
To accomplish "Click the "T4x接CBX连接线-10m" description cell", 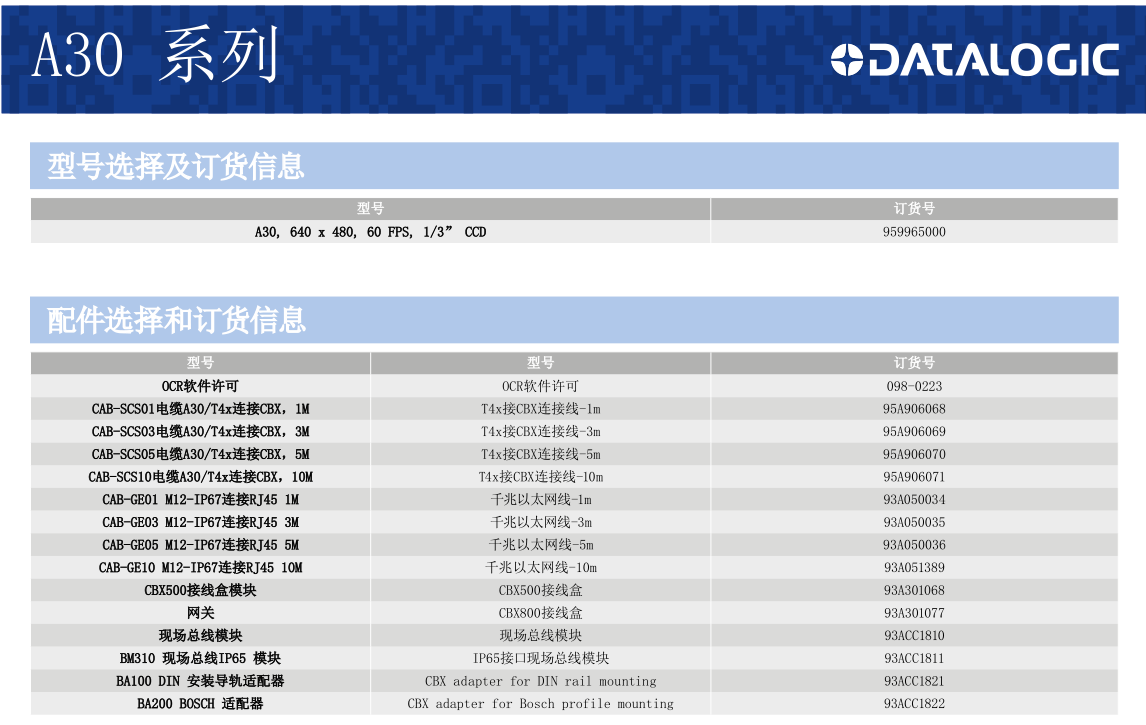I will pos(540,477).
